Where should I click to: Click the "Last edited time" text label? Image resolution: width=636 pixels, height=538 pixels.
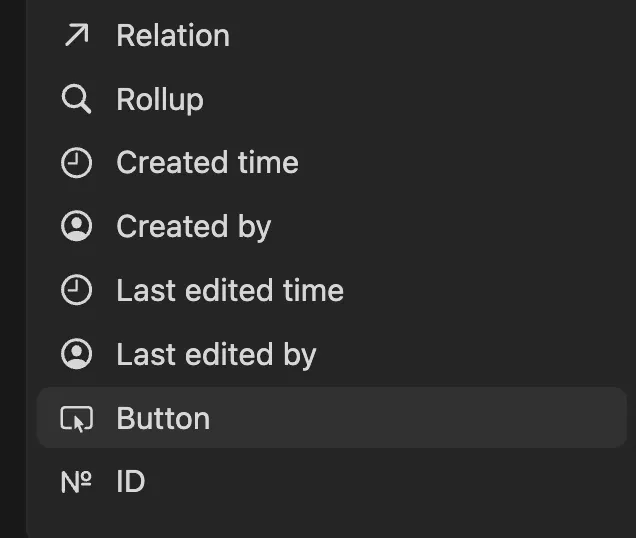[x=230, y=291]
